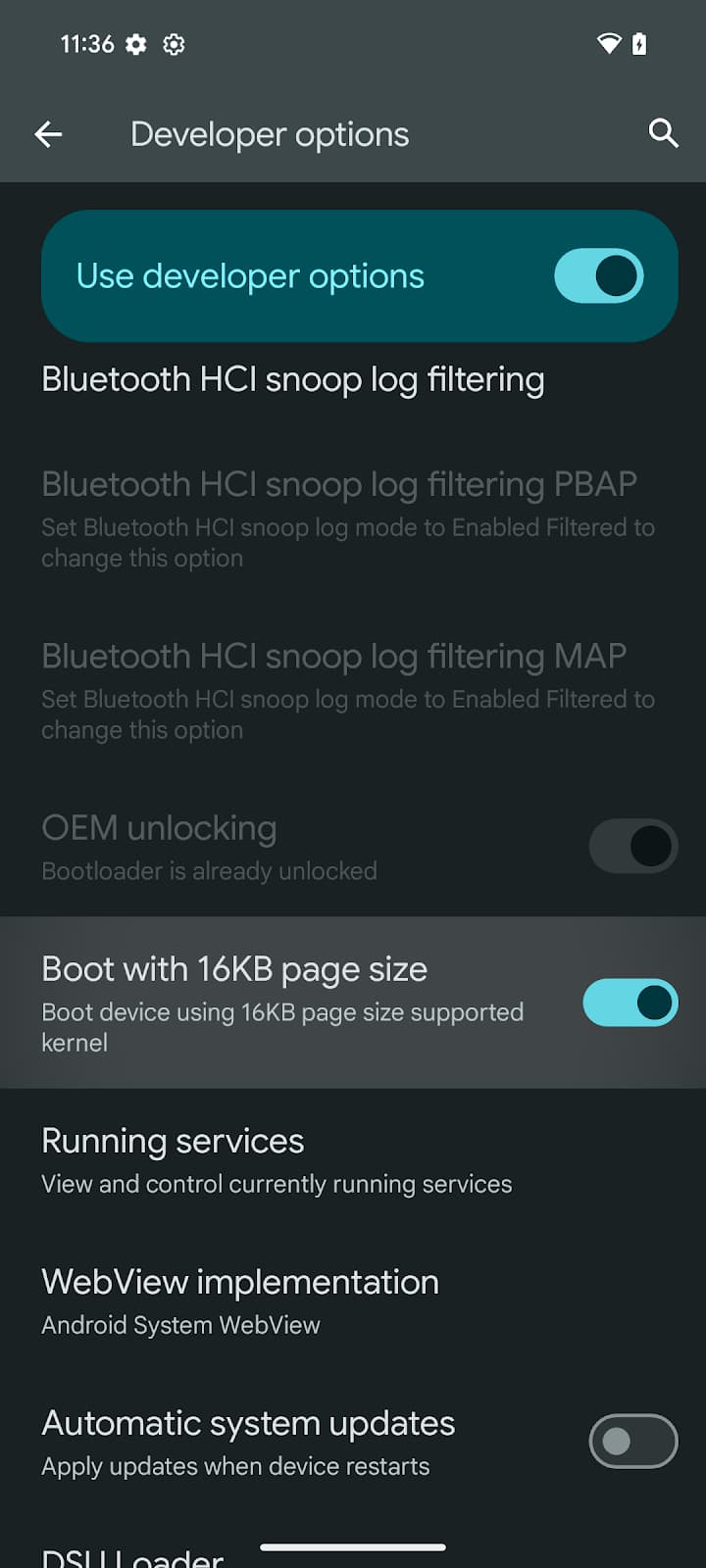Click the first gear icon next to the clock

(135, 44)
